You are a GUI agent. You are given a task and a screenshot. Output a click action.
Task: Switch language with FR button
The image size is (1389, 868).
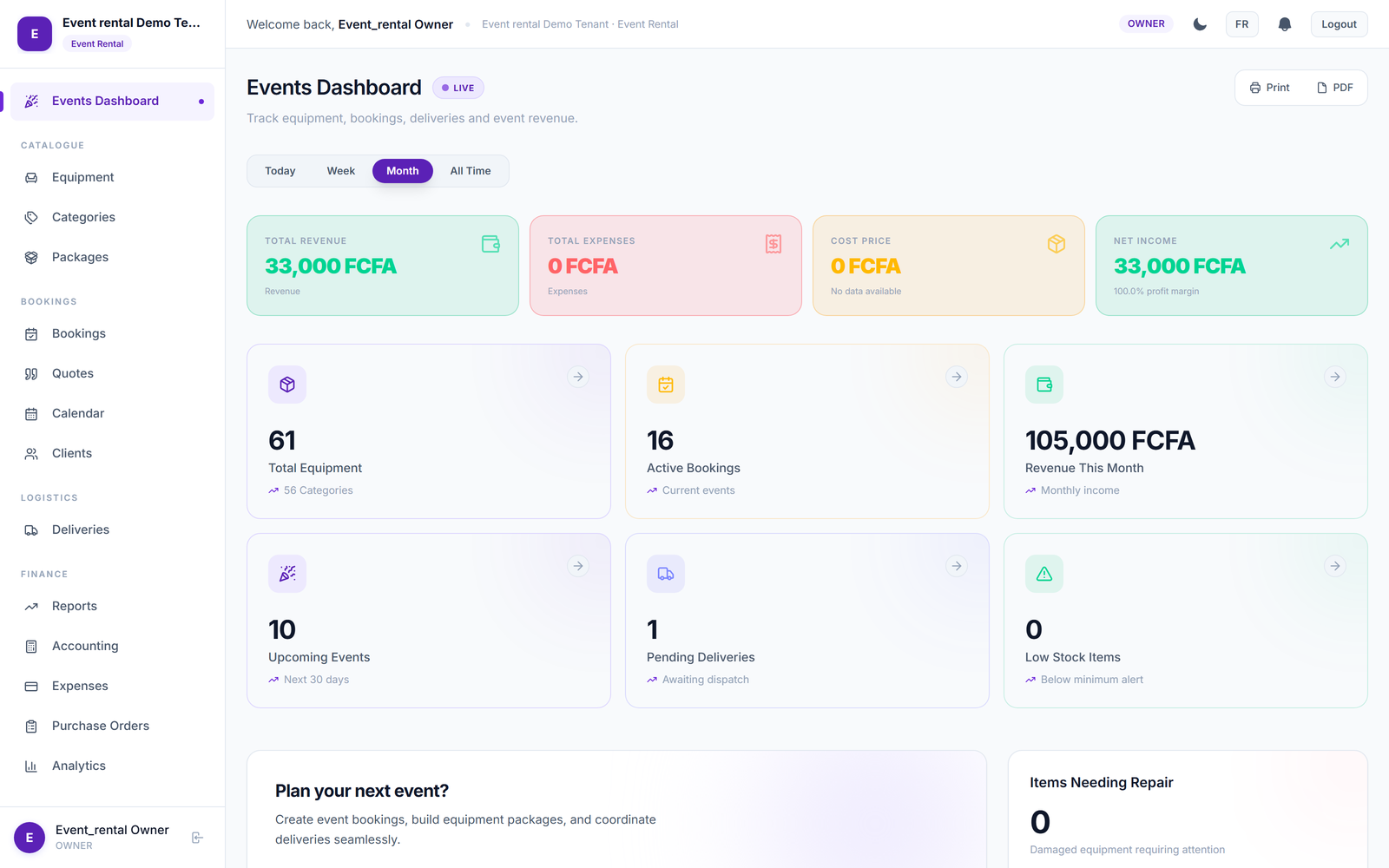(1242, 24)
